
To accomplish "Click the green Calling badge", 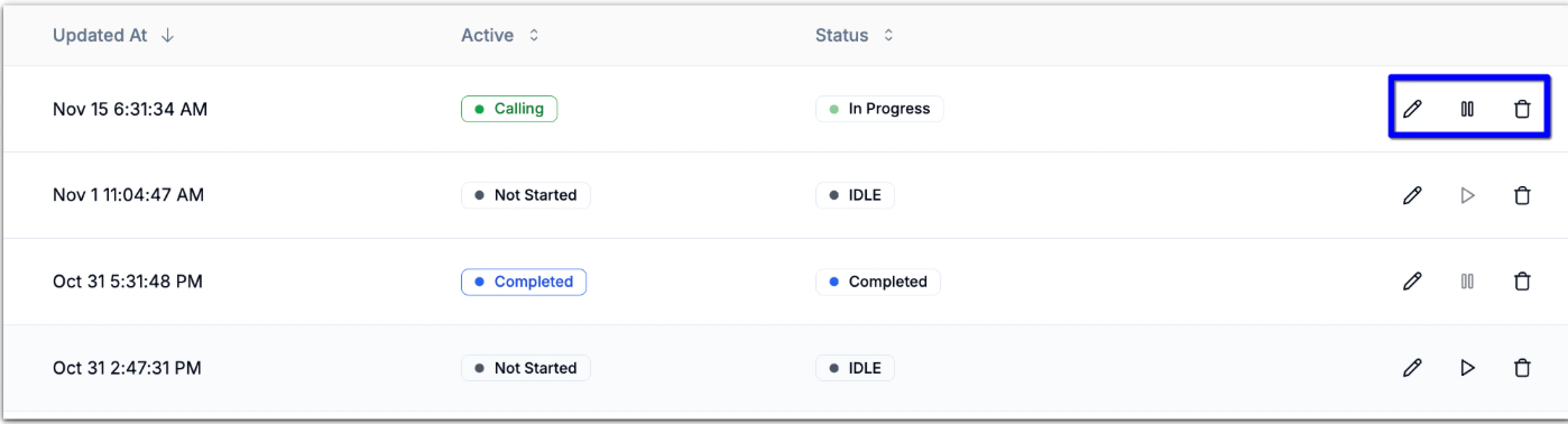I will pyautogui.click(x=509, y=109).
